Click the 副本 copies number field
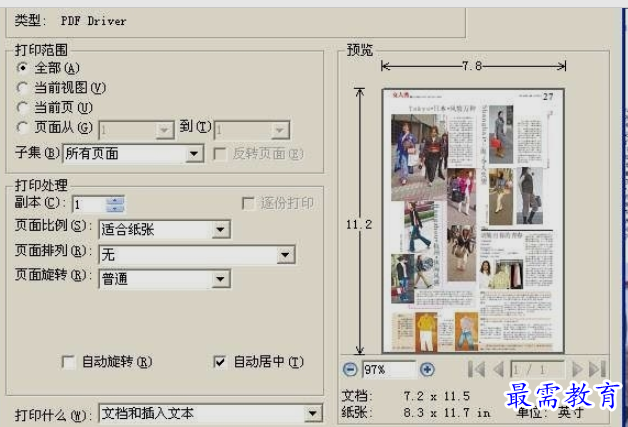This screenshot has height=427, width=628. [x=89, y=204]
